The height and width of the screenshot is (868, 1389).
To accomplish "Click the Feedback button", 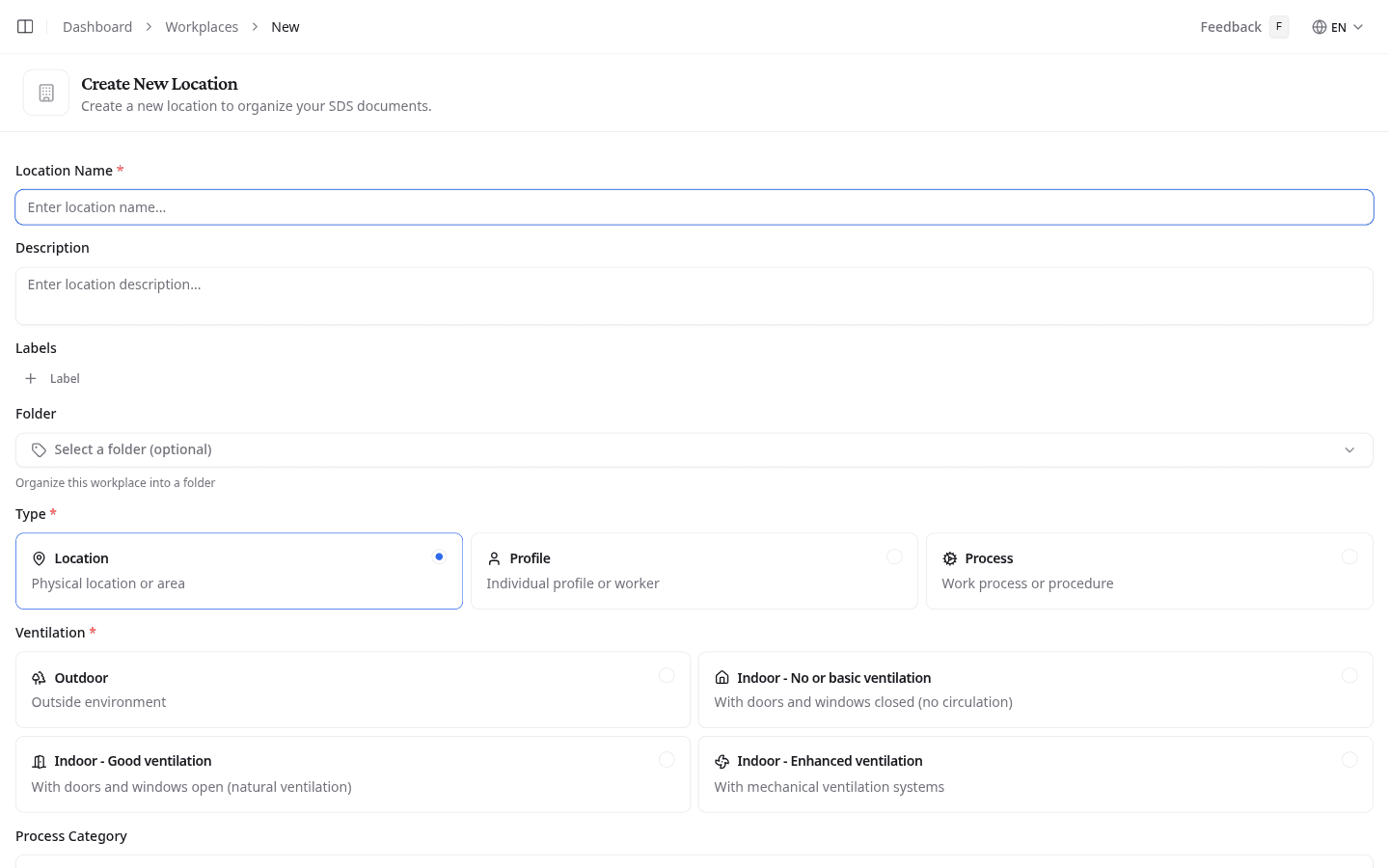I will coord(1230,27).
